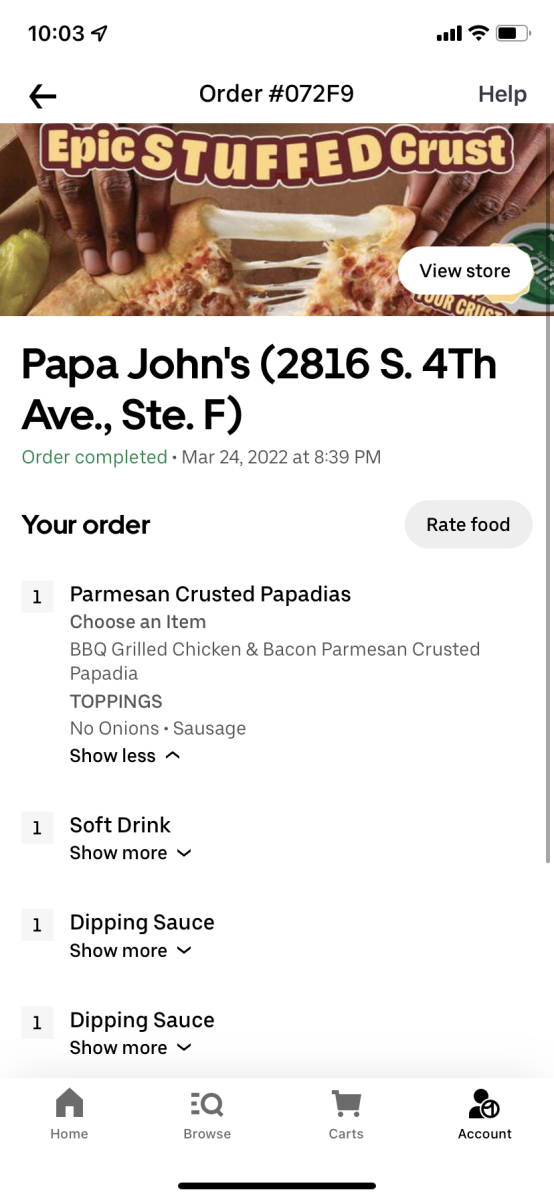Open the Home tab icon
The width and height of the screenshot is (554, 1200).
(x=69, y=1104)
